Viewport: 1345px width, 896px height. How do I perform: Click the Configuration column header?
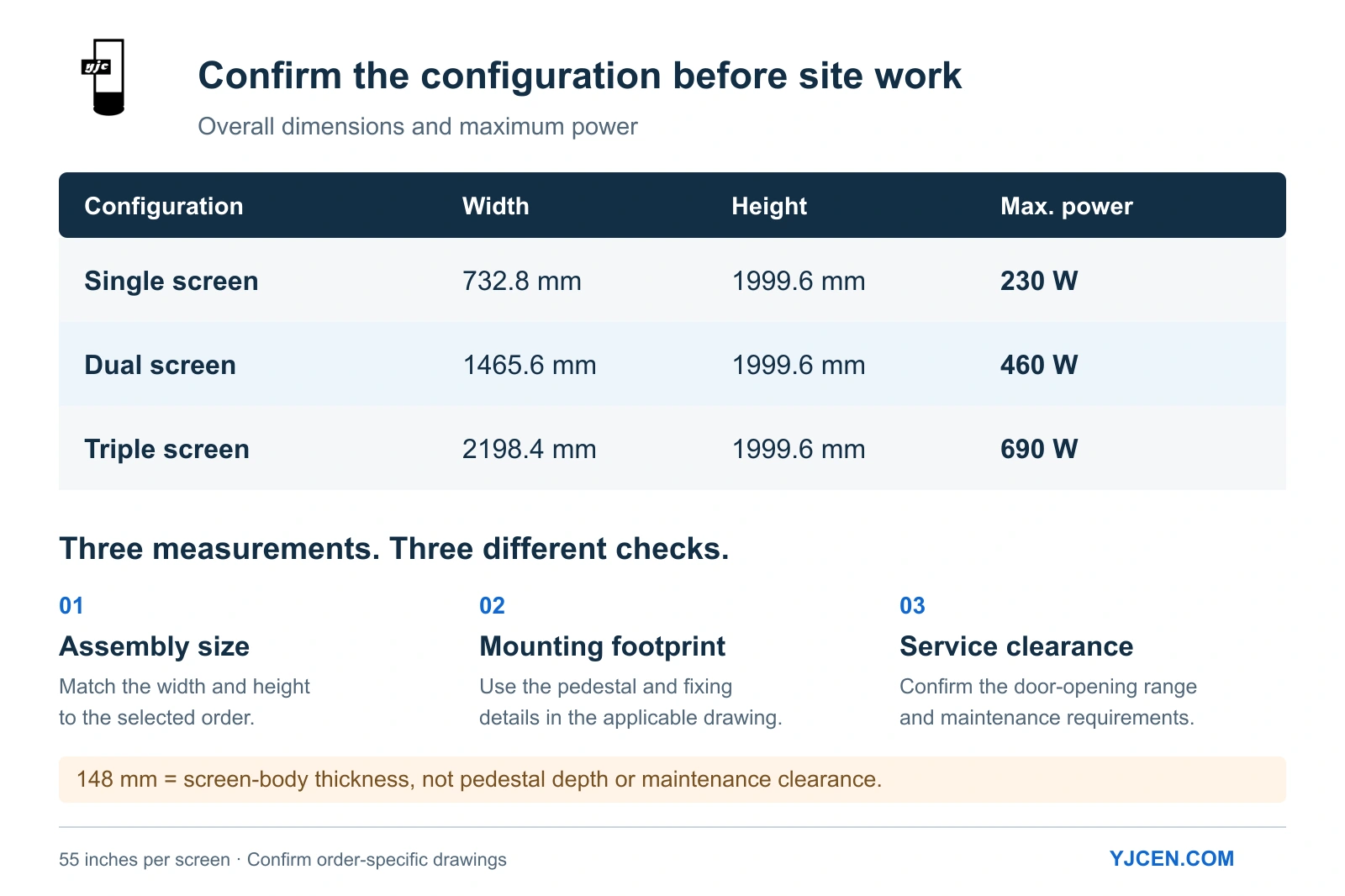(164, 206)
